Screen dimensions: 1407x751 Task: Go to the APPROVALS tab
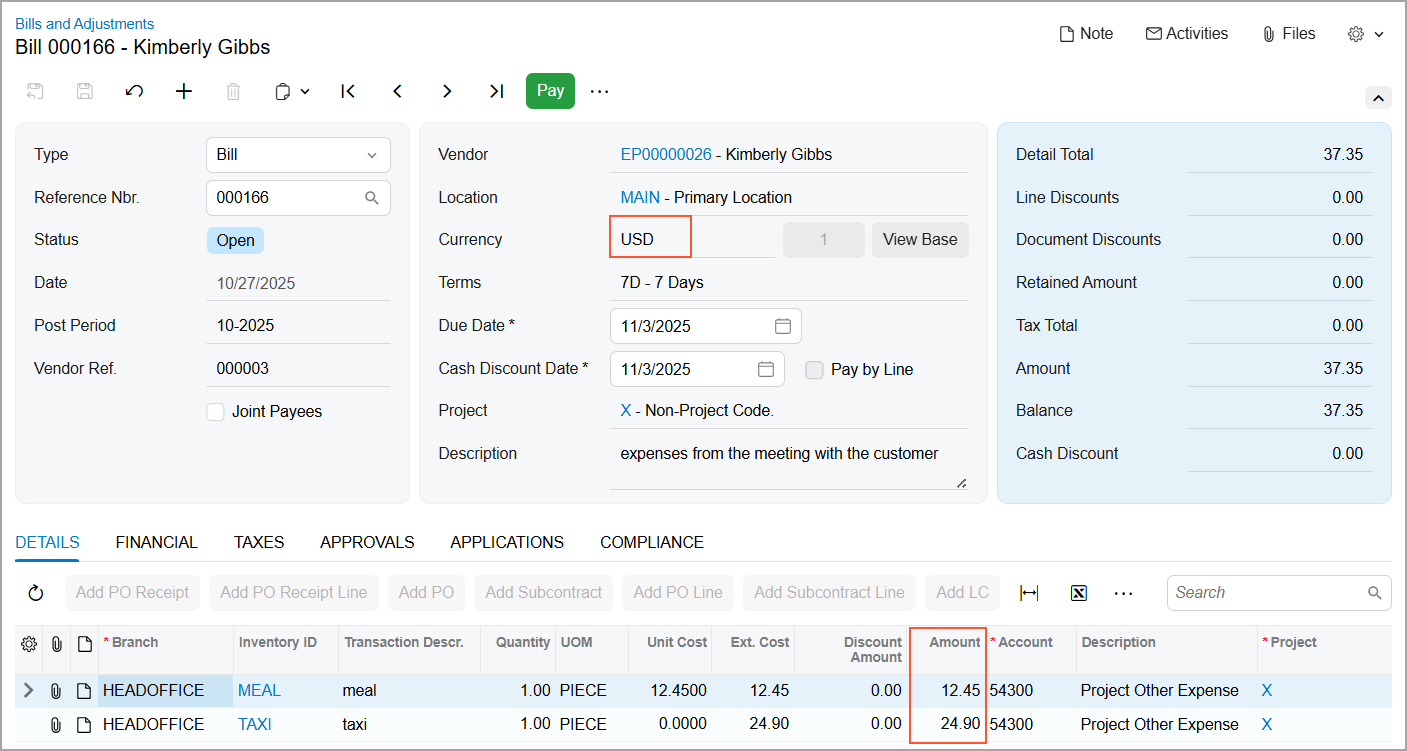[367, 542]
